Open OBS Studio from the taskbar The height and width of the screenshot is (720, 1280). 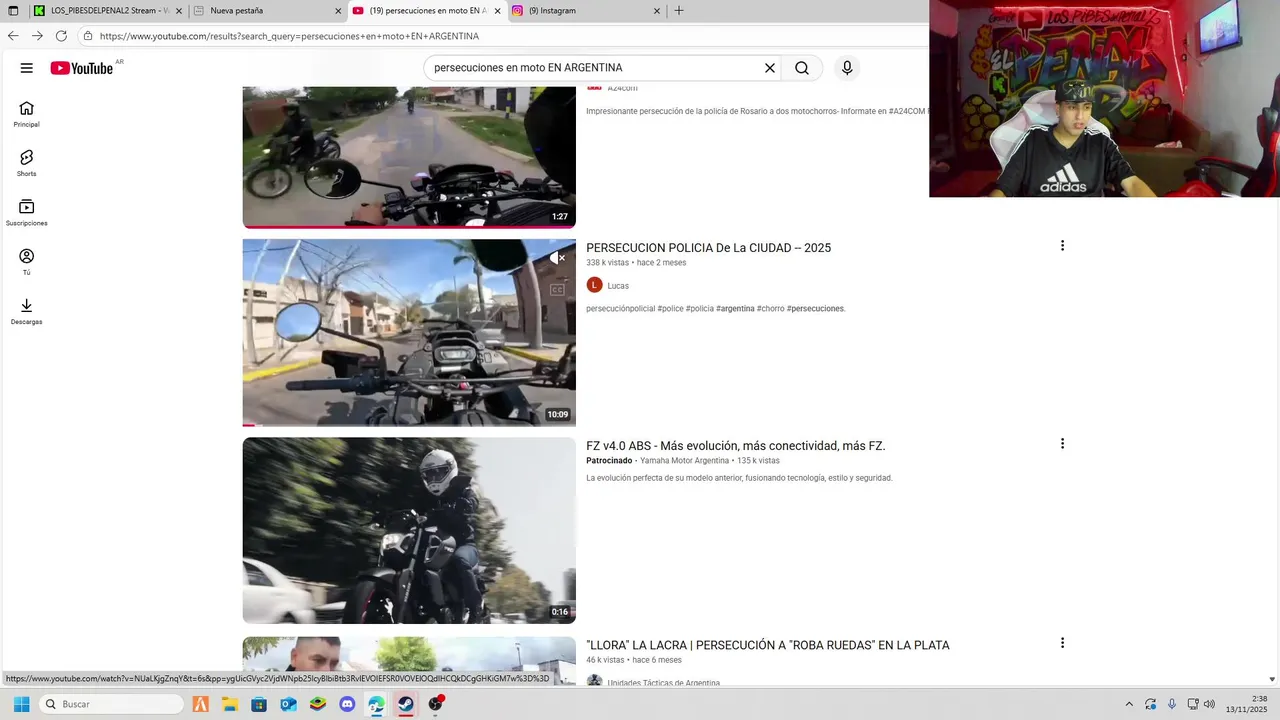pyautogui.click(x=436, y=704)
